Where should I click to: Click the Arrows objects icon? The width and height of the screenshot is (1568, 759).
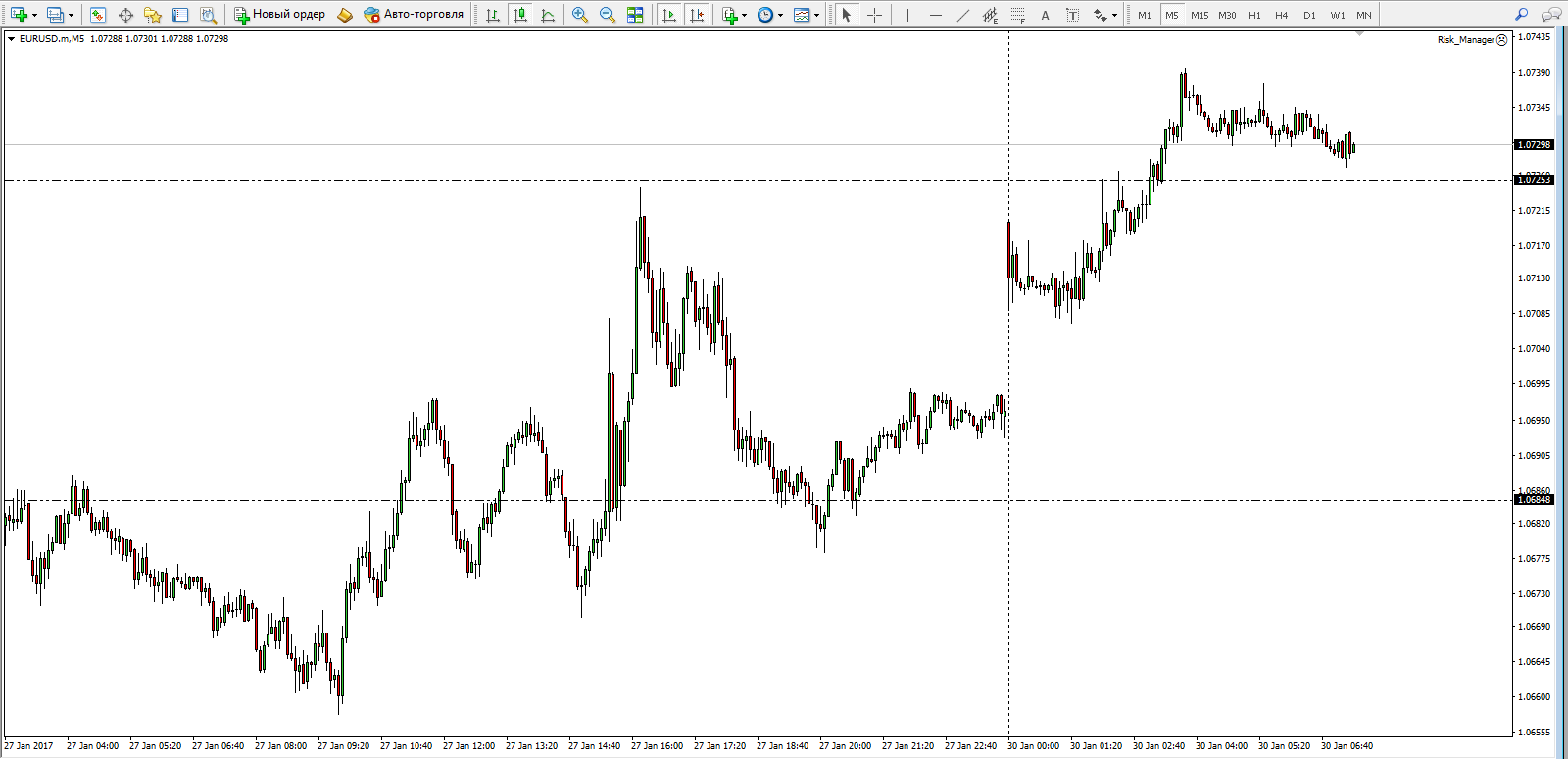(1101, 15)
